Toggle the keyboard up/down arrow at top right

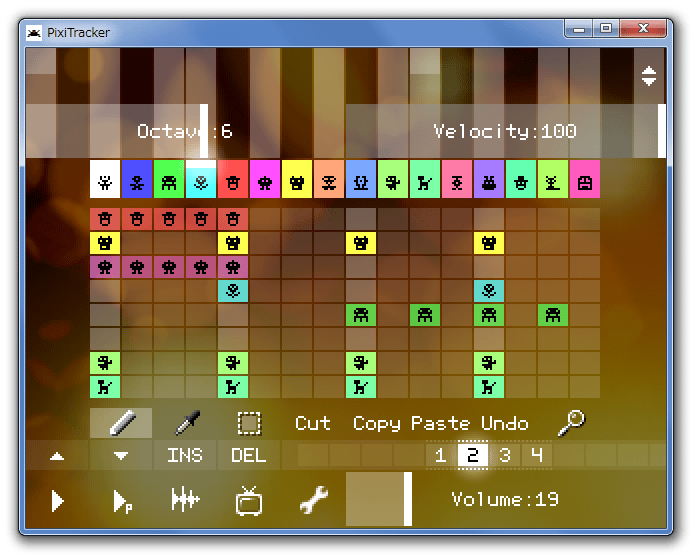click(x=649, y=76)
